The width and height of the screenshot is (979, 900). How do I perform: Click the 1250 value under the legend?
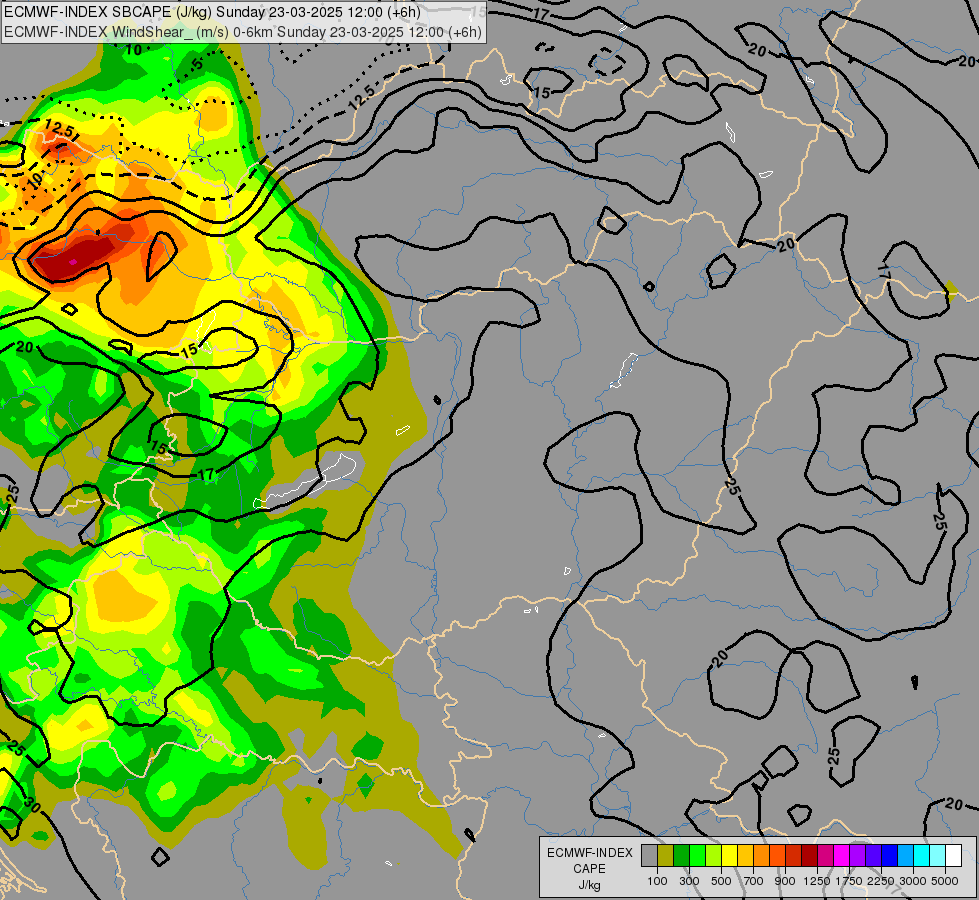817,881
